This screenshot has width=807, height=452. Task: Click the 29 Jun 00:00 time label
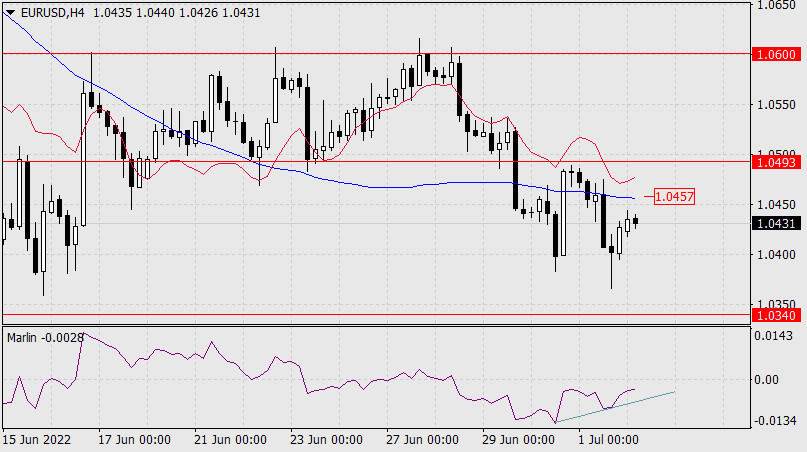[518, 440]
